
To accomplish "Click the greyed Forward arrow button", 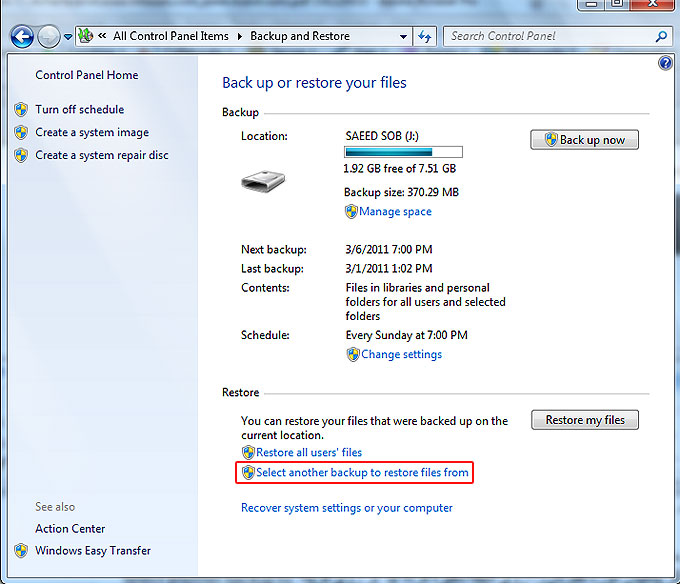I will click(49, 37).
